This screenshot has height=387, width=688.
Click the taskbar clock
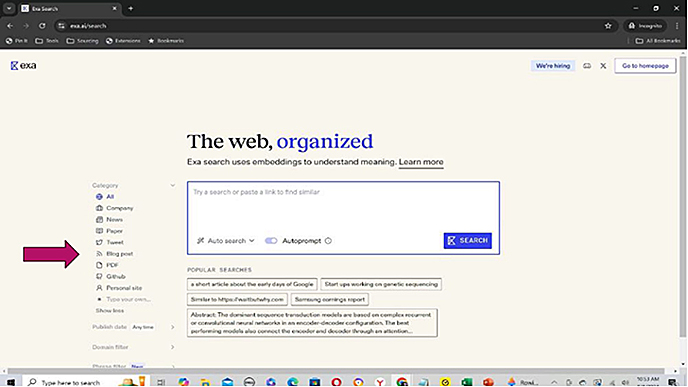pyautogui.click(x=648, y=381)
